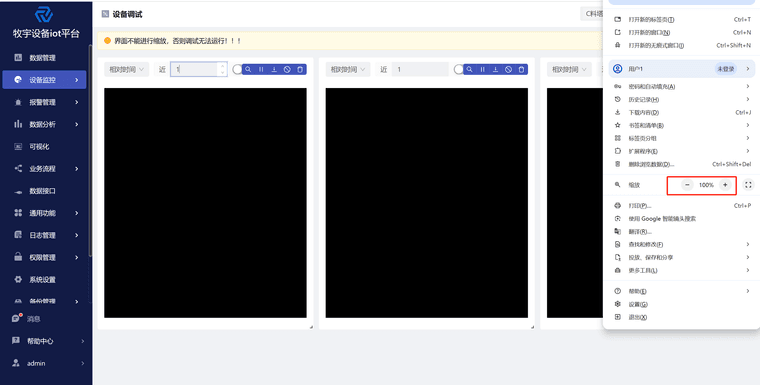This screenshot has width=760, height=385.
Task: Open 相对时间 dropdown in the second panel
Action: point(348,70)
